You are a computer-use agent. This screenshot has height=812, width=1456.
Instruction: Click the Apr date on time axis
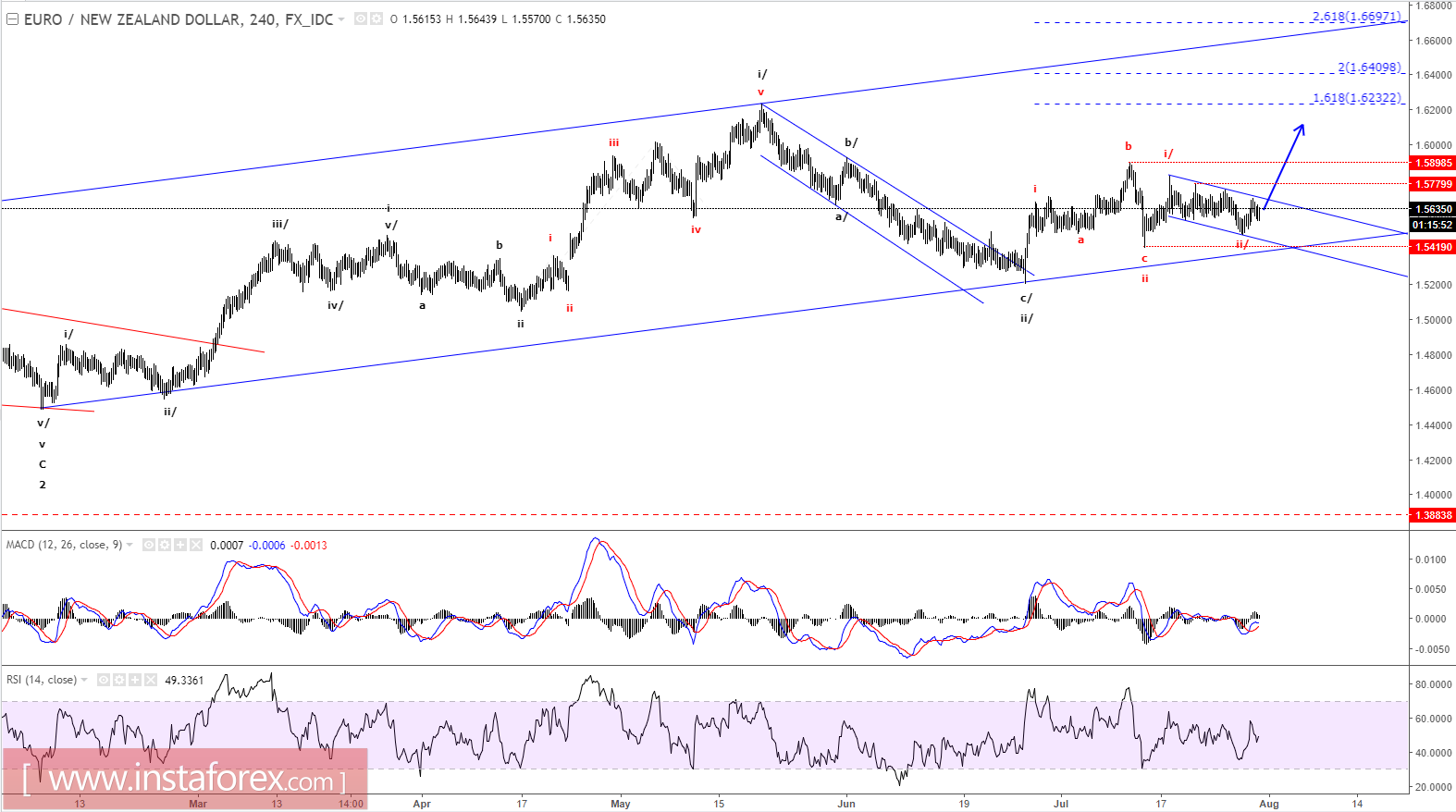point(422,804)
